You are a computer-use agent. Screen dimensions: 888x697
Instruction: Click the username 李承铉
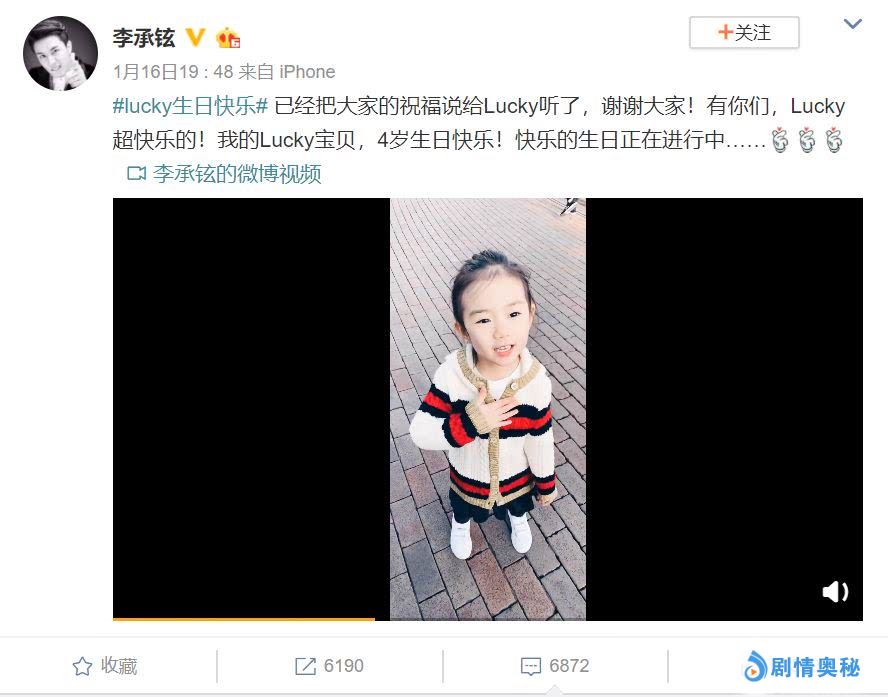point(144,38)
